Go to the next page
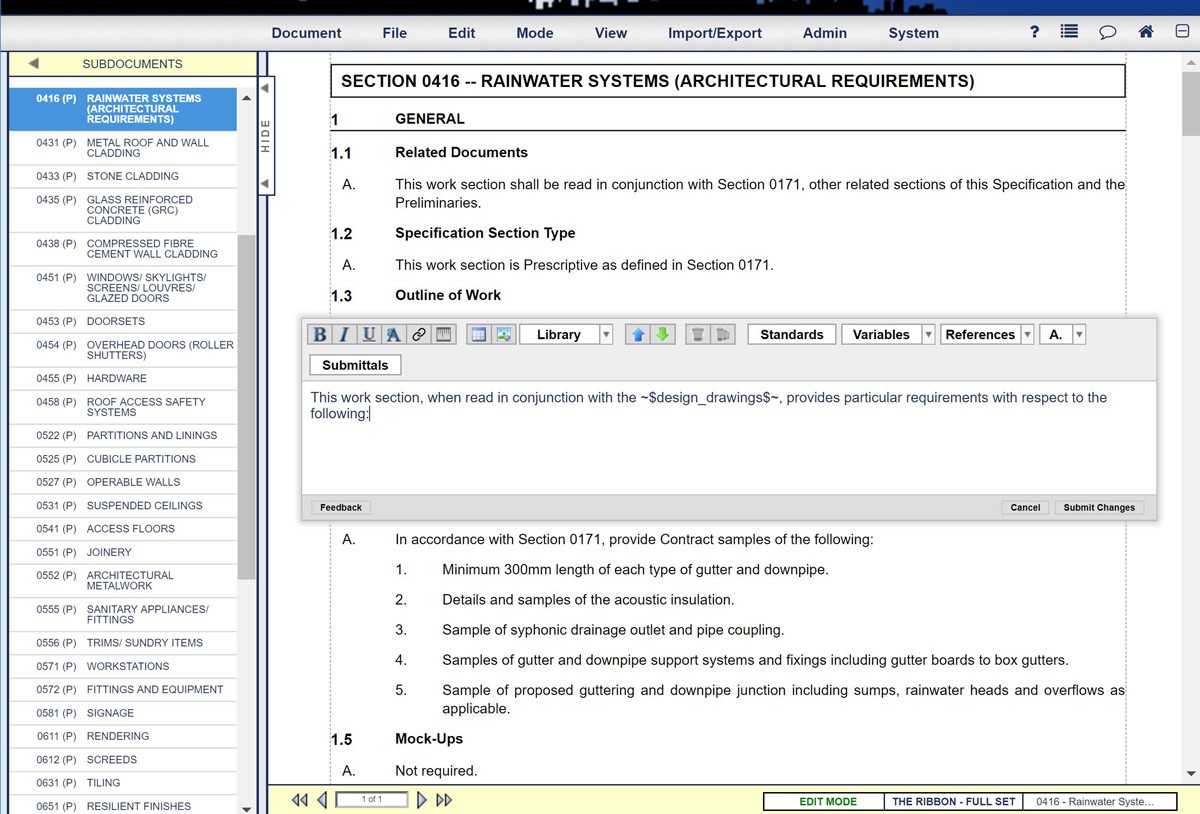This screenshot has width=1200, height=814. pos(422,800)
